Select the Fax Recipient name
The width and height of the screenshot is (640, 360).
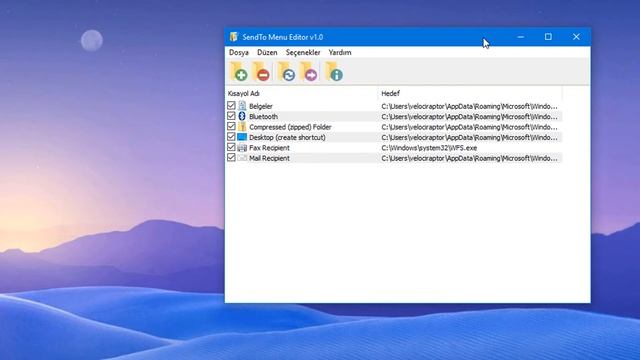(269, 148)
